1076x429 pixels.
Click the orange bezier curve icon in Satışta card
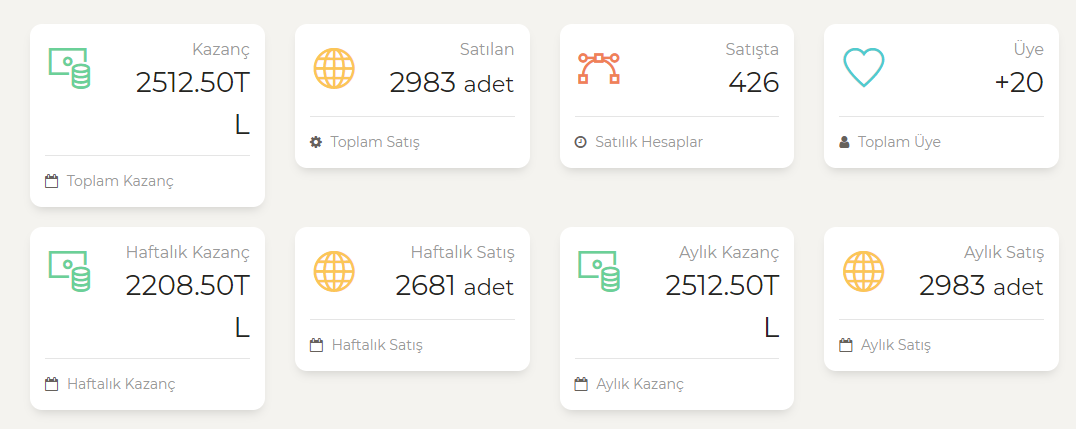click(598, 69)
